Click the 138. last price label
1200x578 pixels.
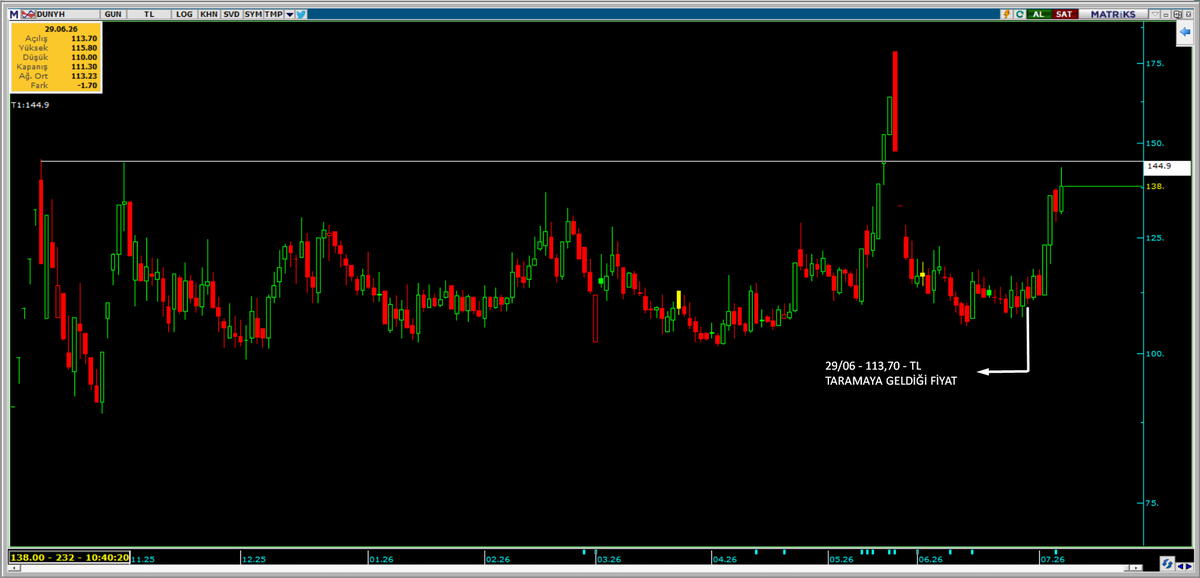point(1154,186)
